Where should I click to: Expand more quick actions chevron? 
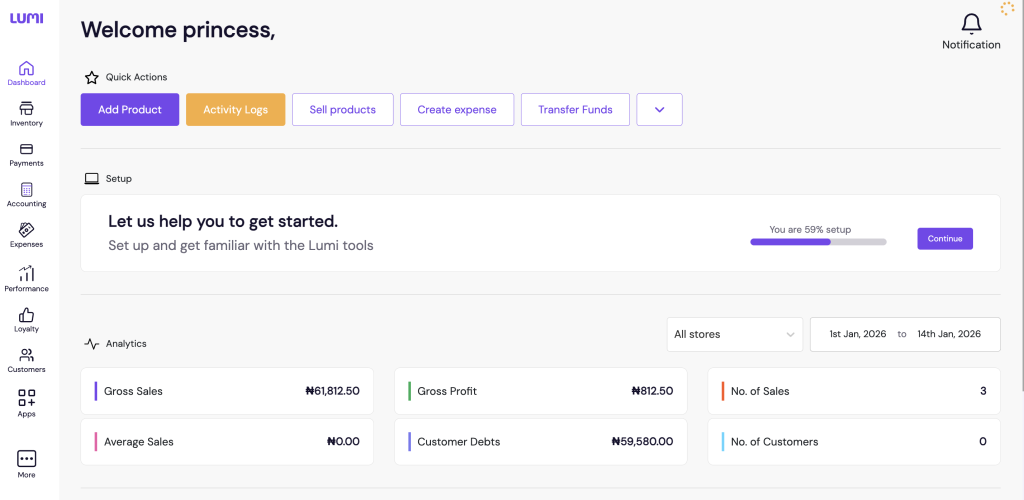tap(659, 110)
